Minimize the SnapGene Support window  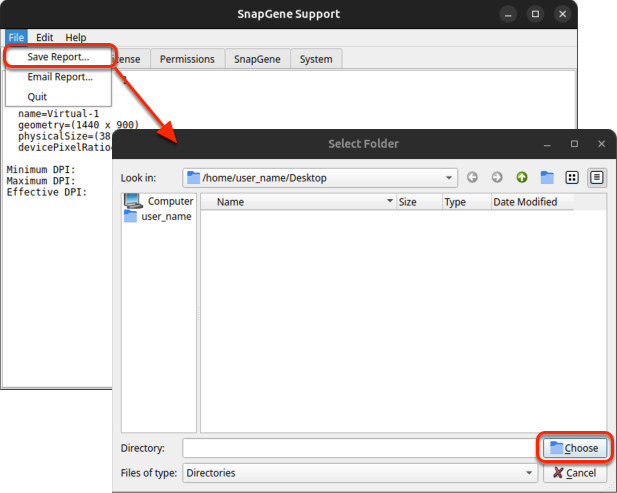pyautogui.click(x=508, y=14)
